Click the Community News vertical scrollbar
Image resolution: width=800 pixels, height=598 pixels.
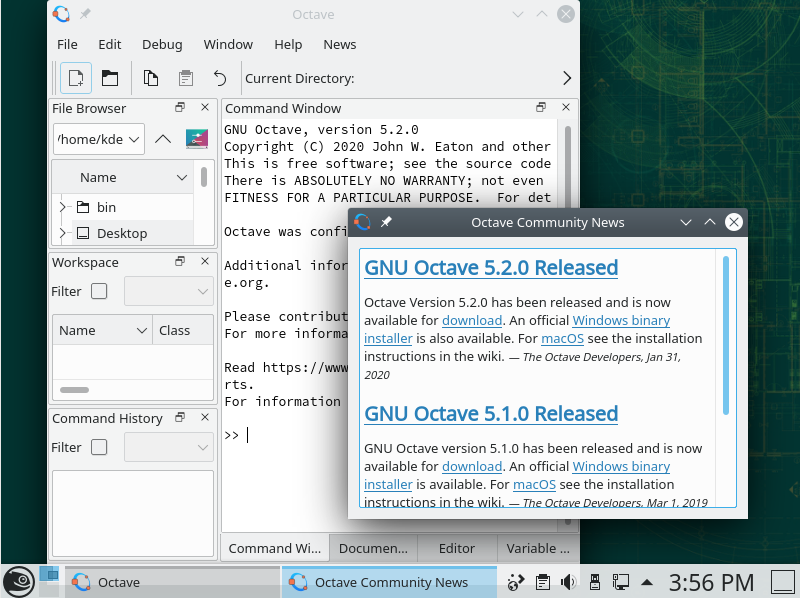tap(726, 335)
